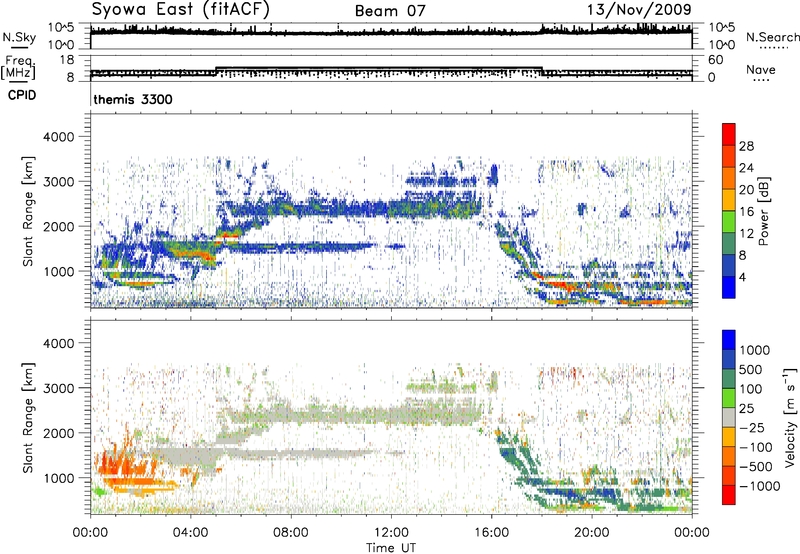Click '1000' on velocity panel range axis
800x554 pixels.
pyautogui.click(x=58, y=478)
